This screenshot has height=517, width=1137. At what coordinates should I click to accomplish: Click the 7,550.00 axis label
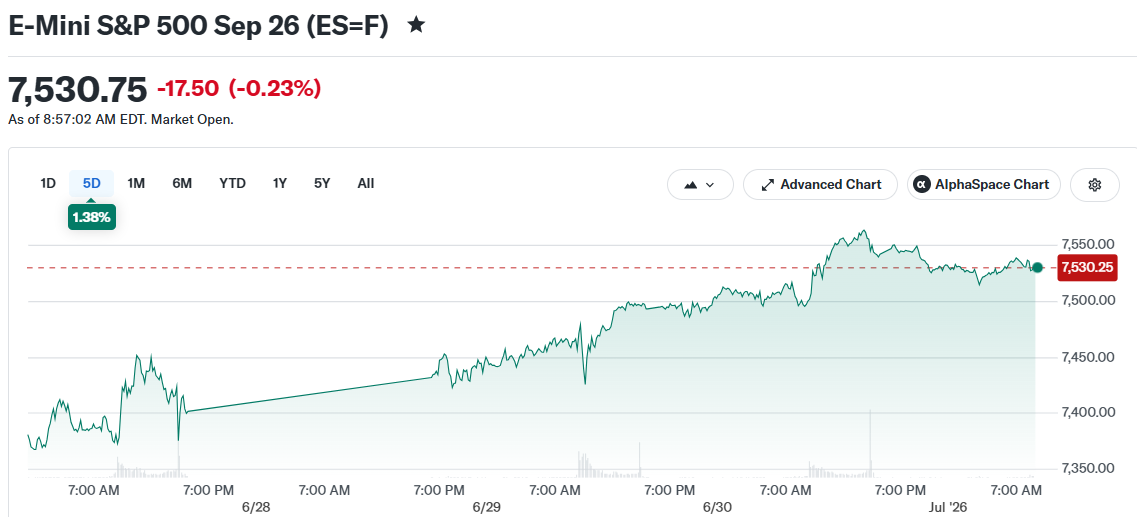1088,244
